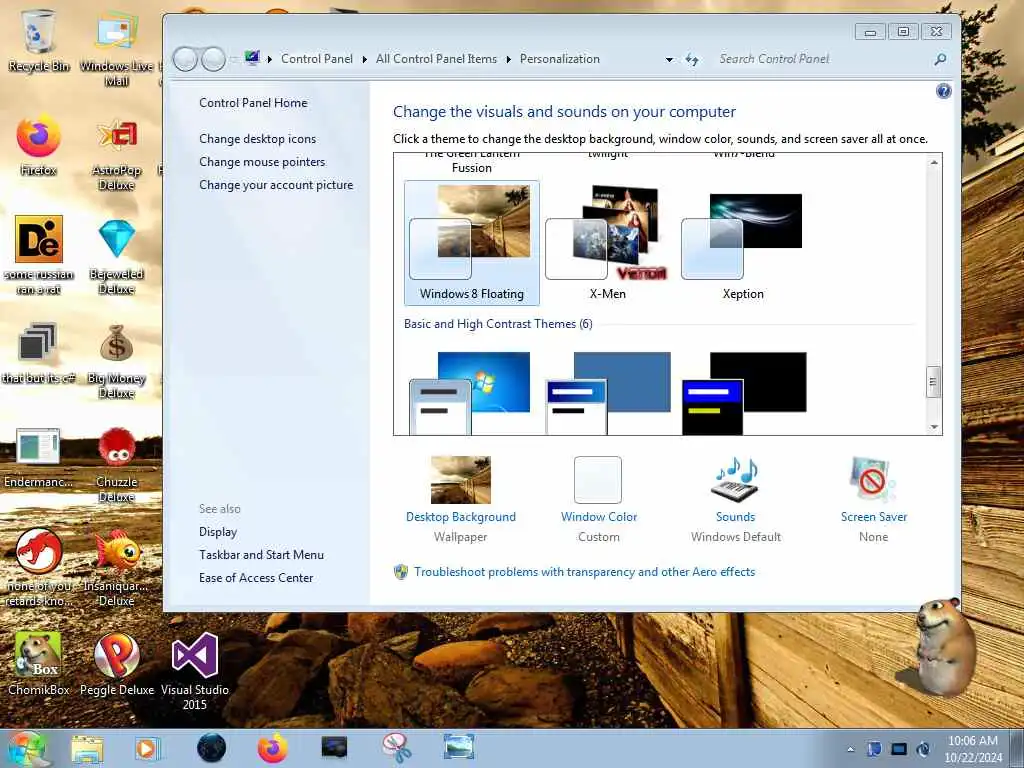Screen dimensions: 1024x768
Task: Launch AstroPop Deluxe desktop icon
Action: pos(116,153)
